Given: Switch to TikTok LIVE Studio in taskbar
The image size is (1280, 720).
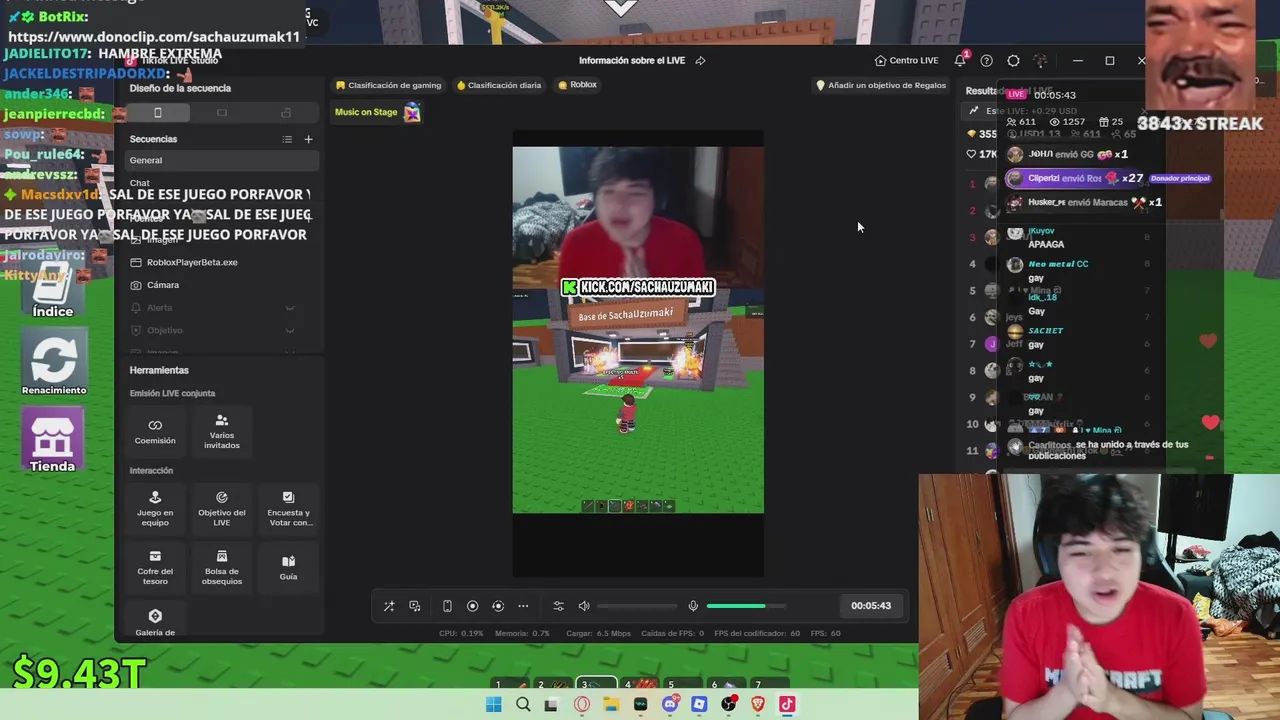Looking at the screenshot, I should pyautogui.click(x=787, y=705).
